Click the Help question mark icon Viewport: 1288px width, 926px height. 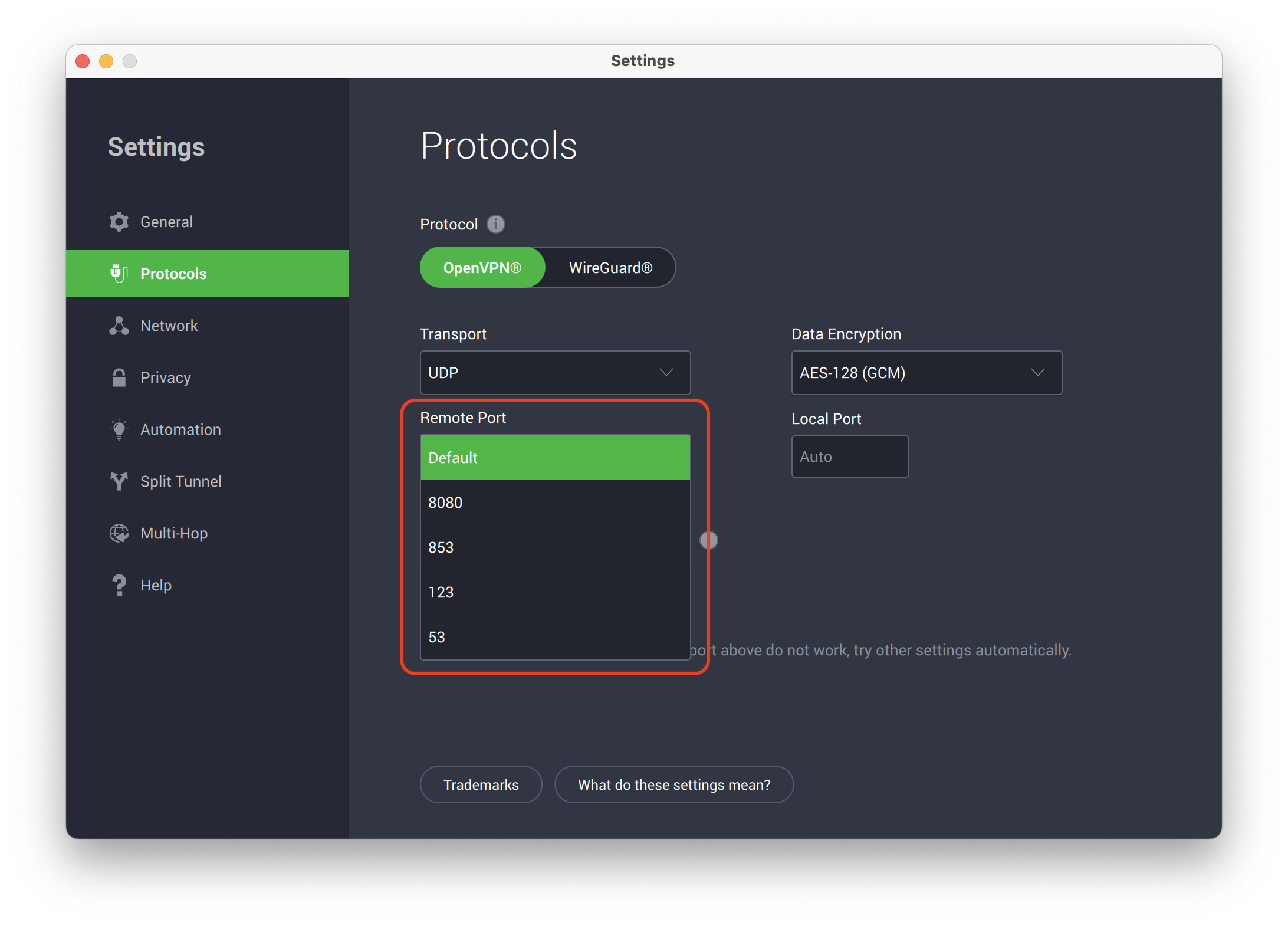point(119,585)
